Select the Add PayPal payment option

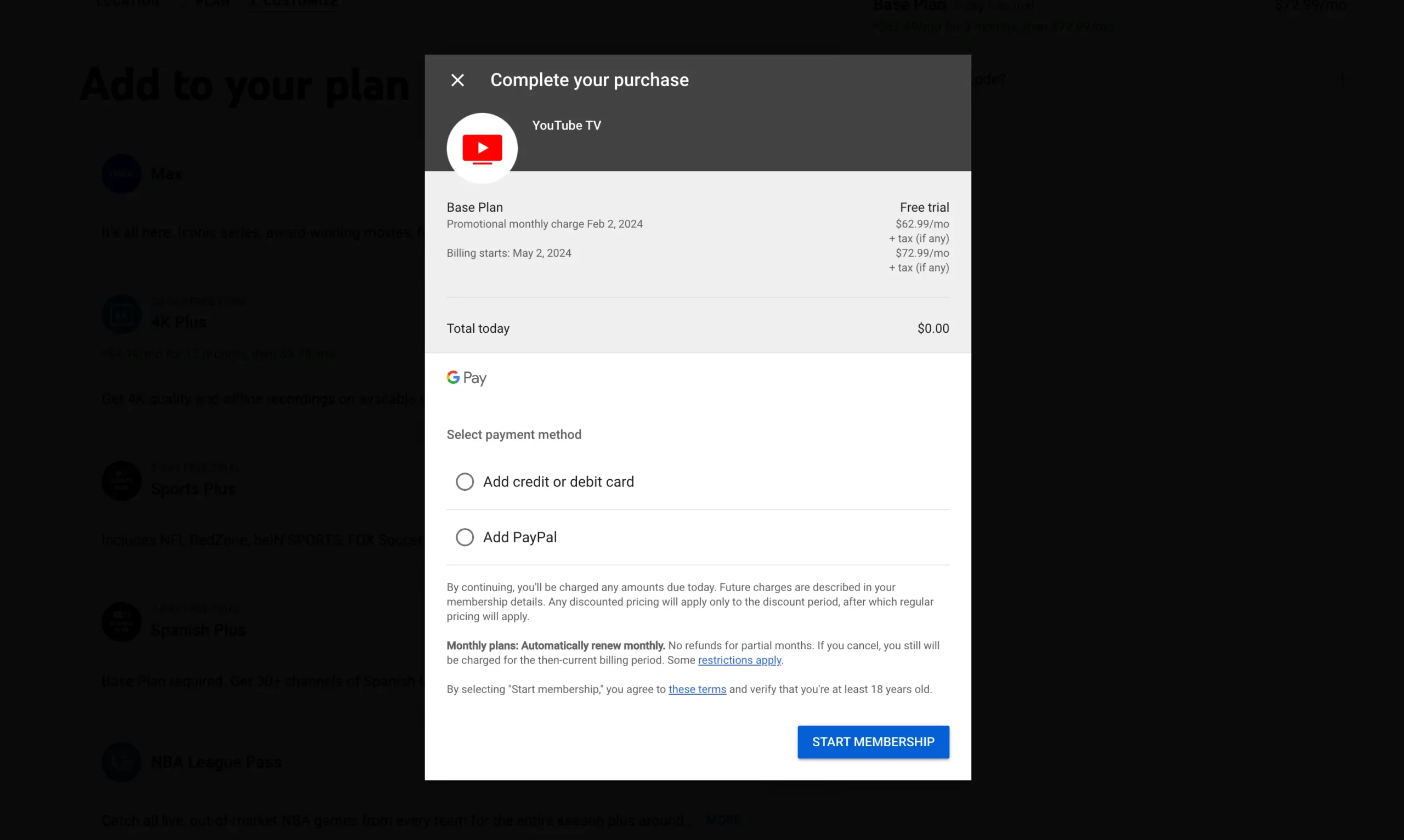point(465,536)
